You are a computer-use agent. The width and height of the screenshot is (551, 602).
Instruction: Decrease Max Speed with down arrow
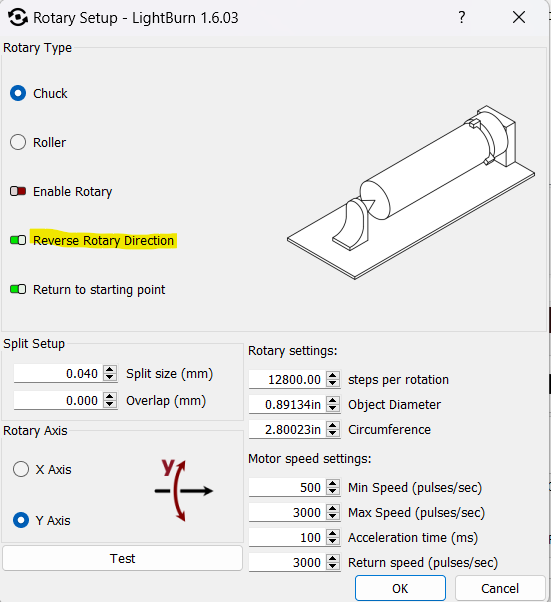click(333, 516)
